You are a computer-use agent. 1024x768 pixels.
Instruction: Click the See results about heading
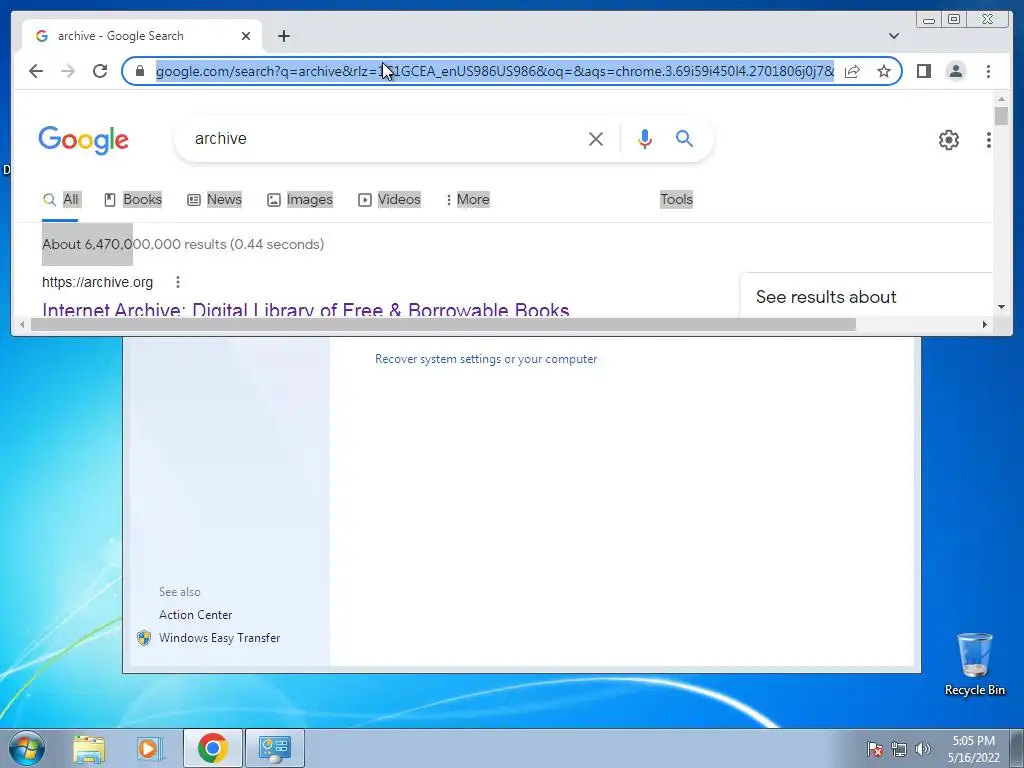click(826, 296)
